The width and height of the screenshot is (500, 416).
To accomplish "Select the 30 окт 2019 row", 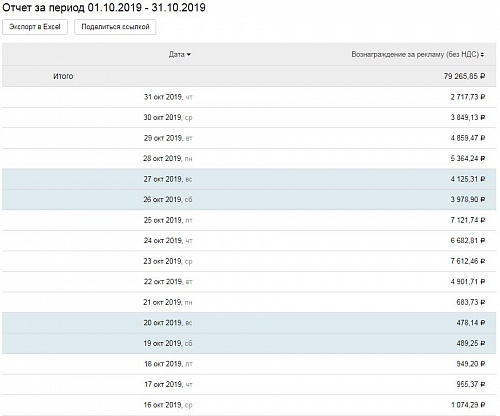I will point(249,118).
